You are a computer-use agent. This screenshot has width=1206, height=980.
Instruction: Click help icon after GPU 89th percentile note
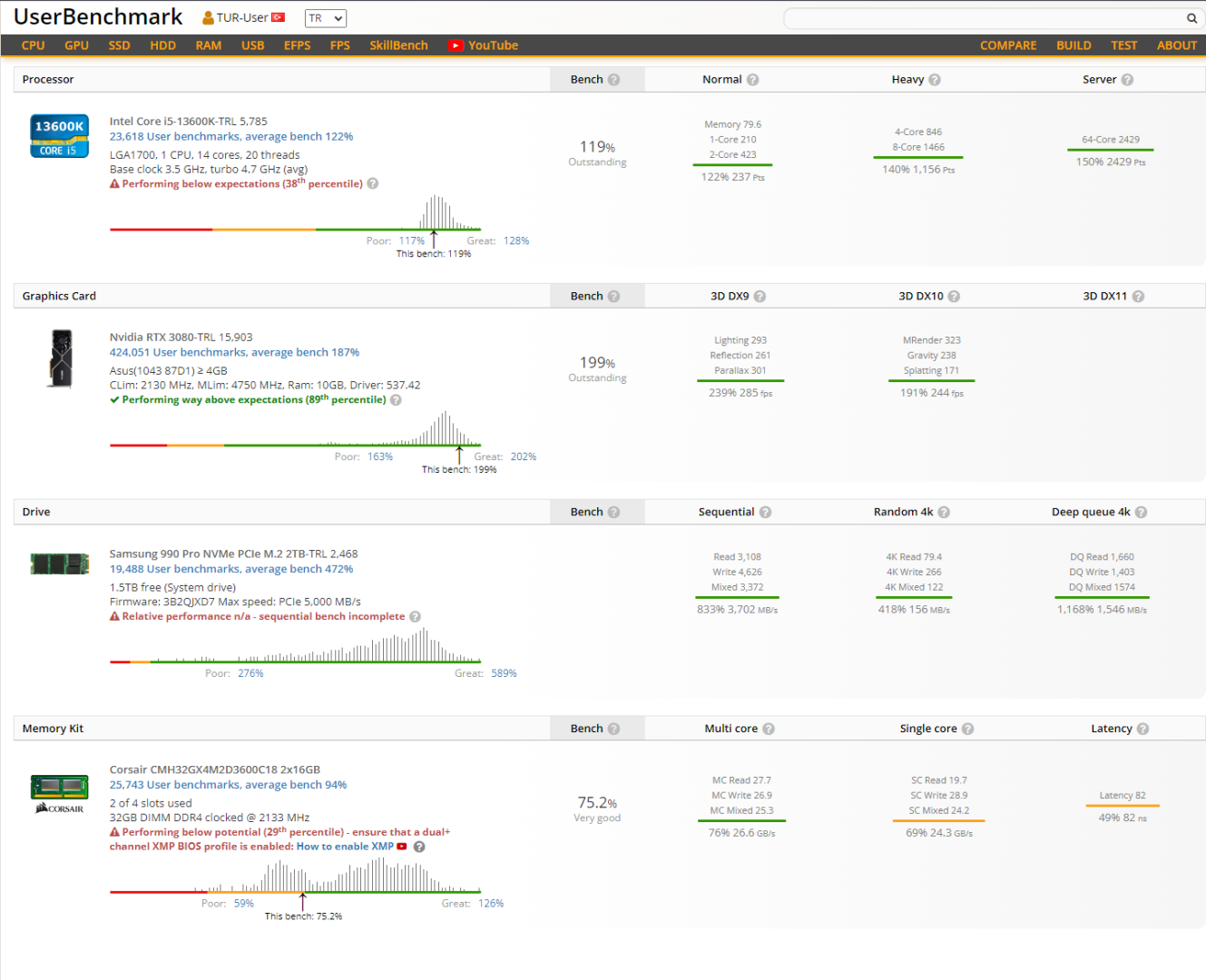(396, 400)
